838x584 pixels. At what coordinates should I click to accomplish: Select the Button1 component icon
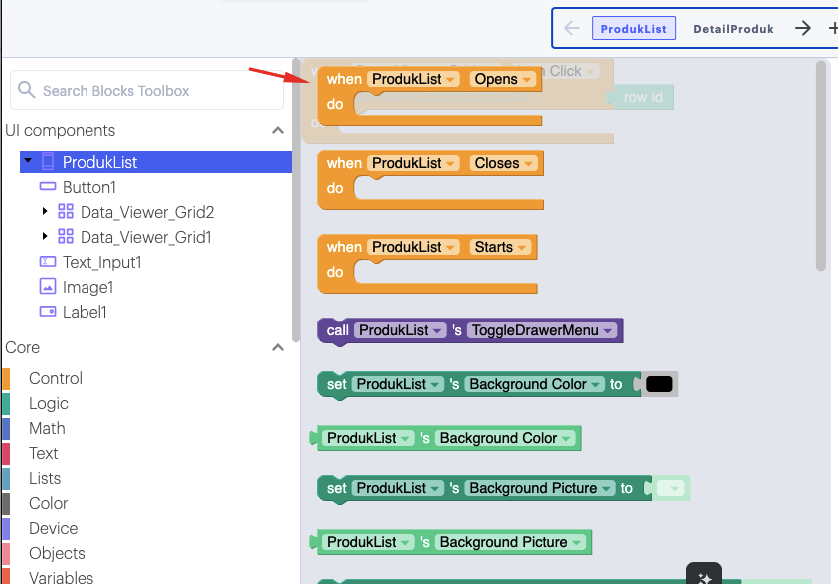point(48,186)
